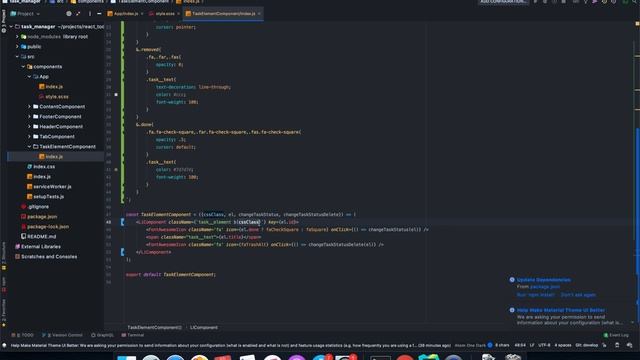This screenshot has width=640, height=360.
Task: Open README.md file
Action: (38, 236)
